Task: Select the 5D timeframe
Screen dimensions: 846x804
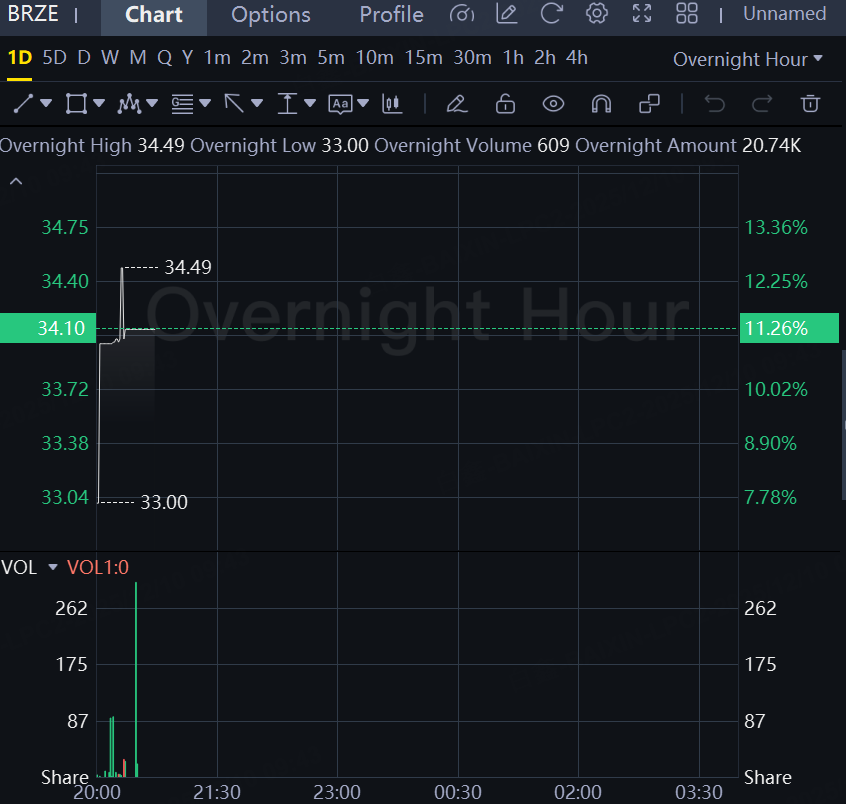Action: pyautogui.click(x=54, y=58)
